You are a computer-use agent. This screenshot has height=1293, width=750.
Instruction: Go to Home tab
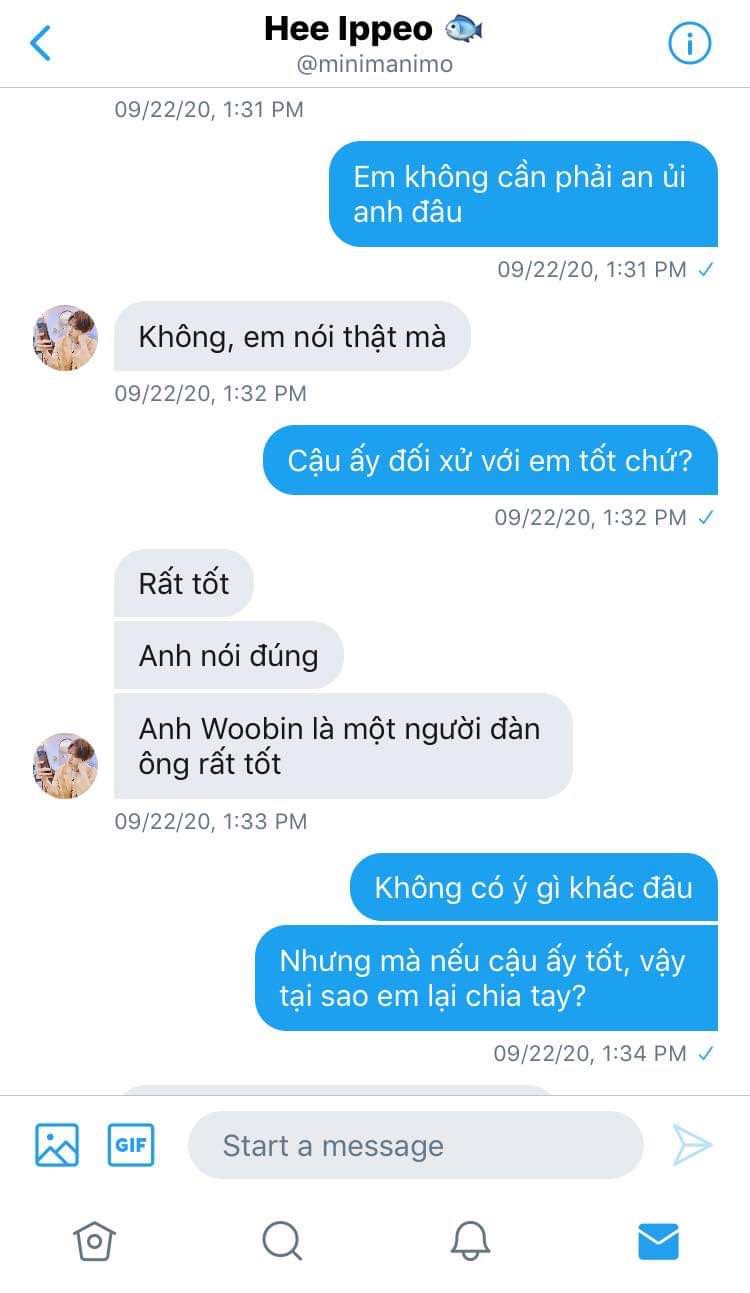[x=94, y=1241]
